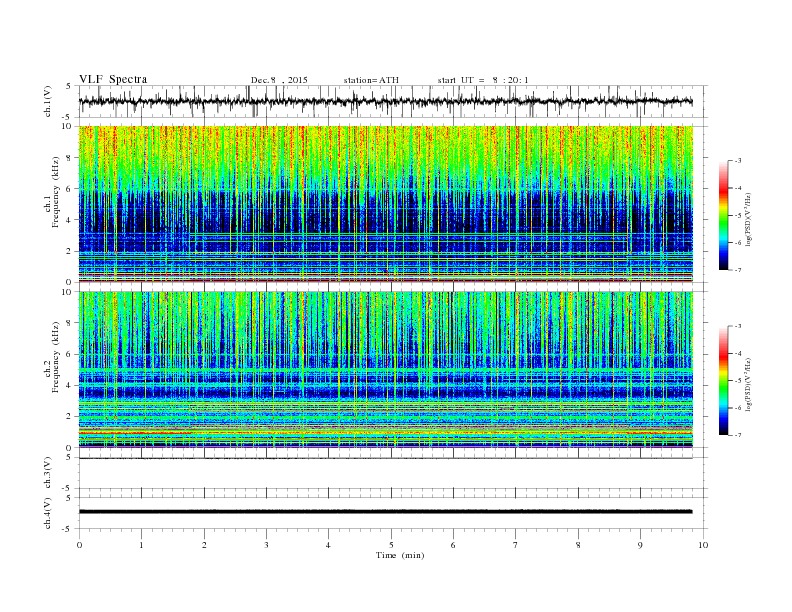Click the time axis tick label '1'
The image size is (792, 612).
click(x=141, y=545)
